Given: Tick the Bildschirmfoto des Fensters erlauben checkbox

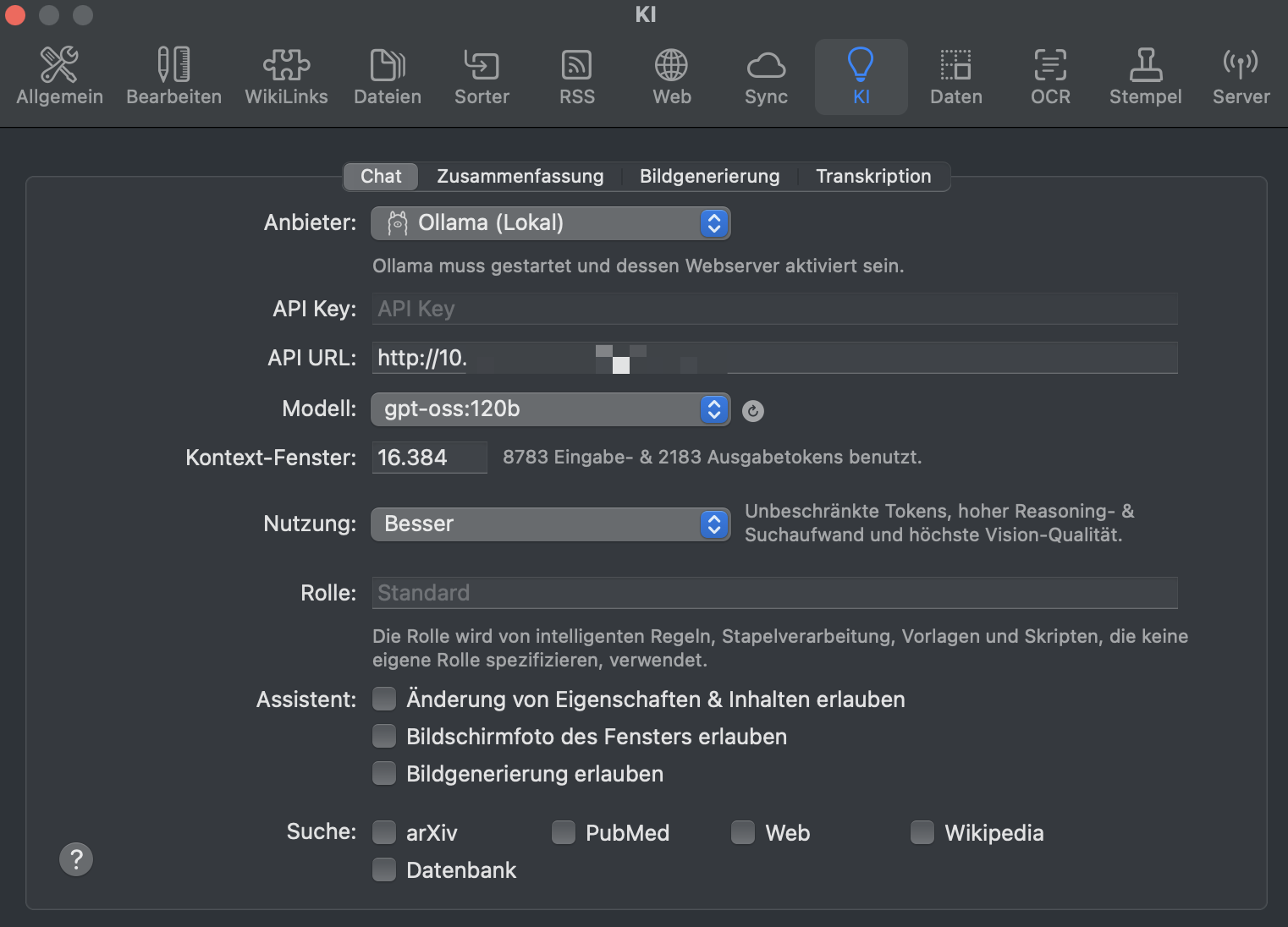Looking at the screenshot, I should [x=384, y=736].
